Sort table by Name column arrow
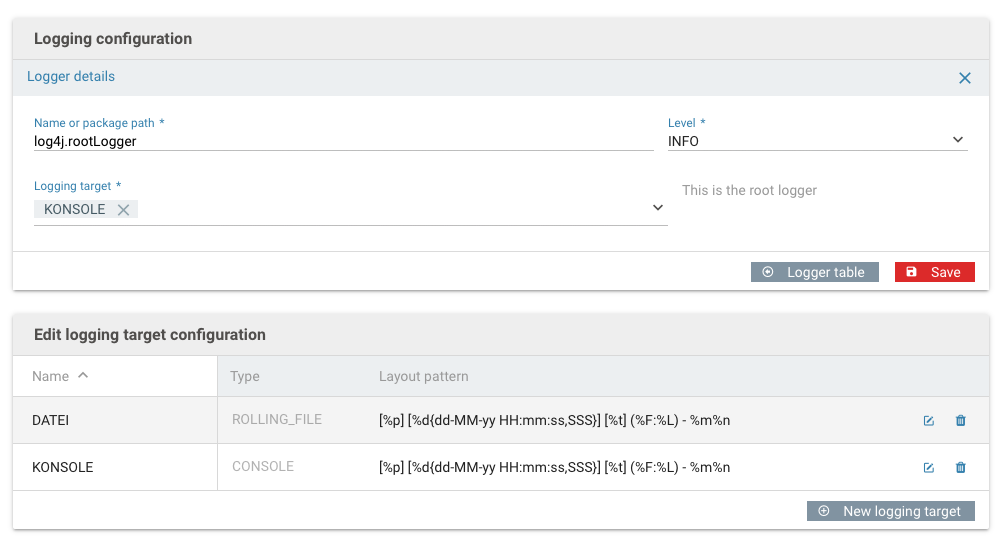Viewport: 1001px width, 546px height. pos(83,375)
